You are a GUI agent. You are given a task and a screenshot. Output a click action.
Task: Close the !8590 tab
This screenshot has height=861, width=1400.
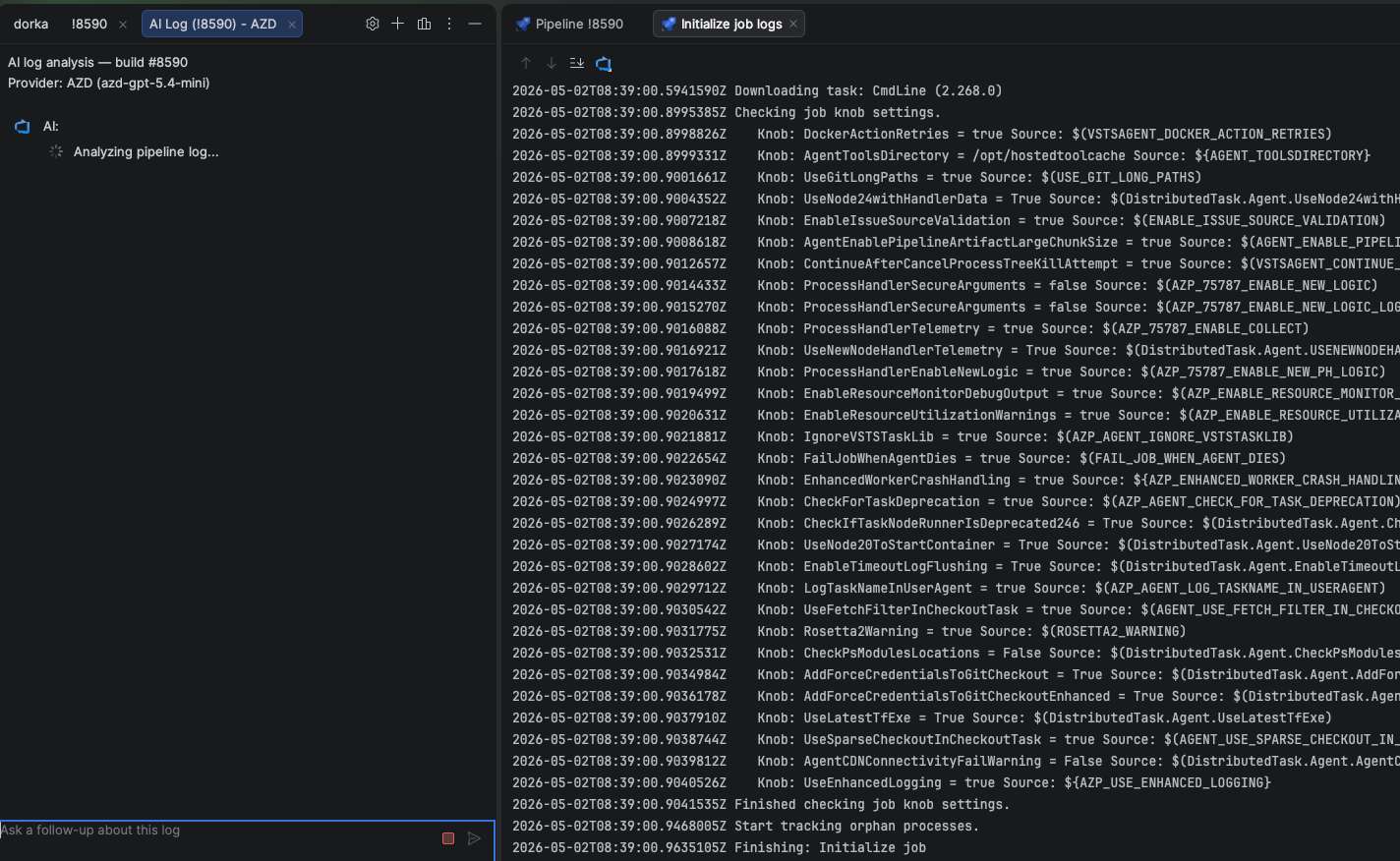tap(123, 25)
